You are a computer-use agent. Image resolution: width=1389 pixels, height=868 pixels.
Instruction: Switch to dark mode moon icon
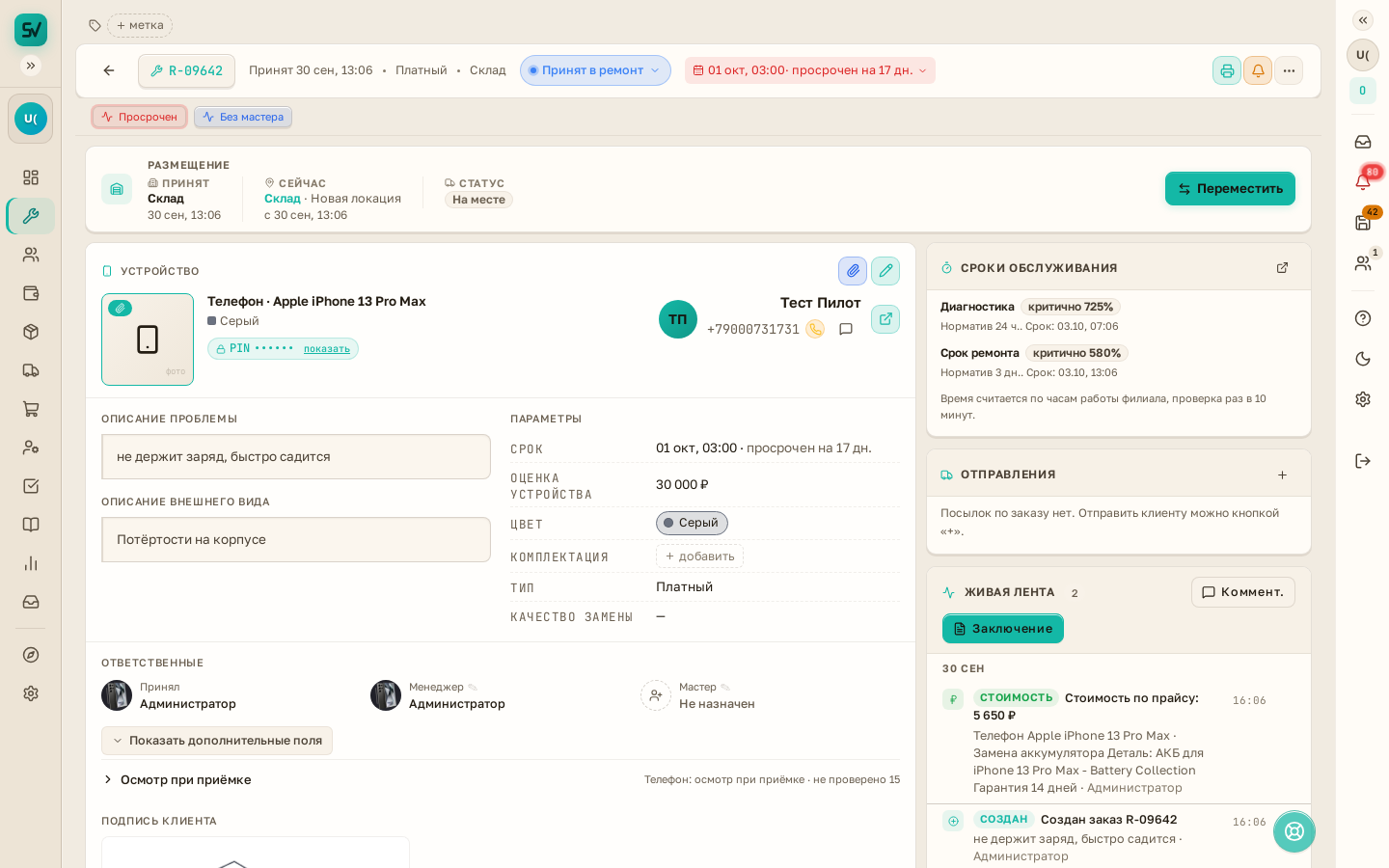[1363, 359]
